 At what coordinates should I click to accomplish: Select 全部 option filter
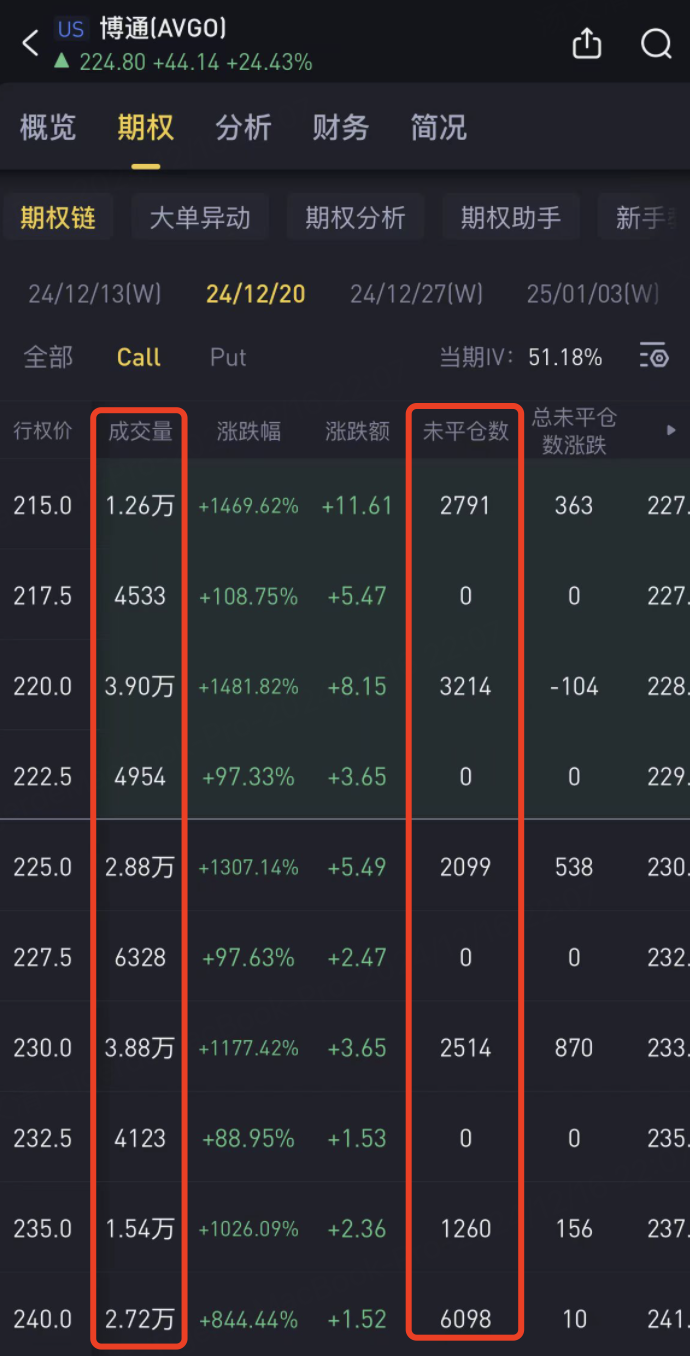[48, 357]
